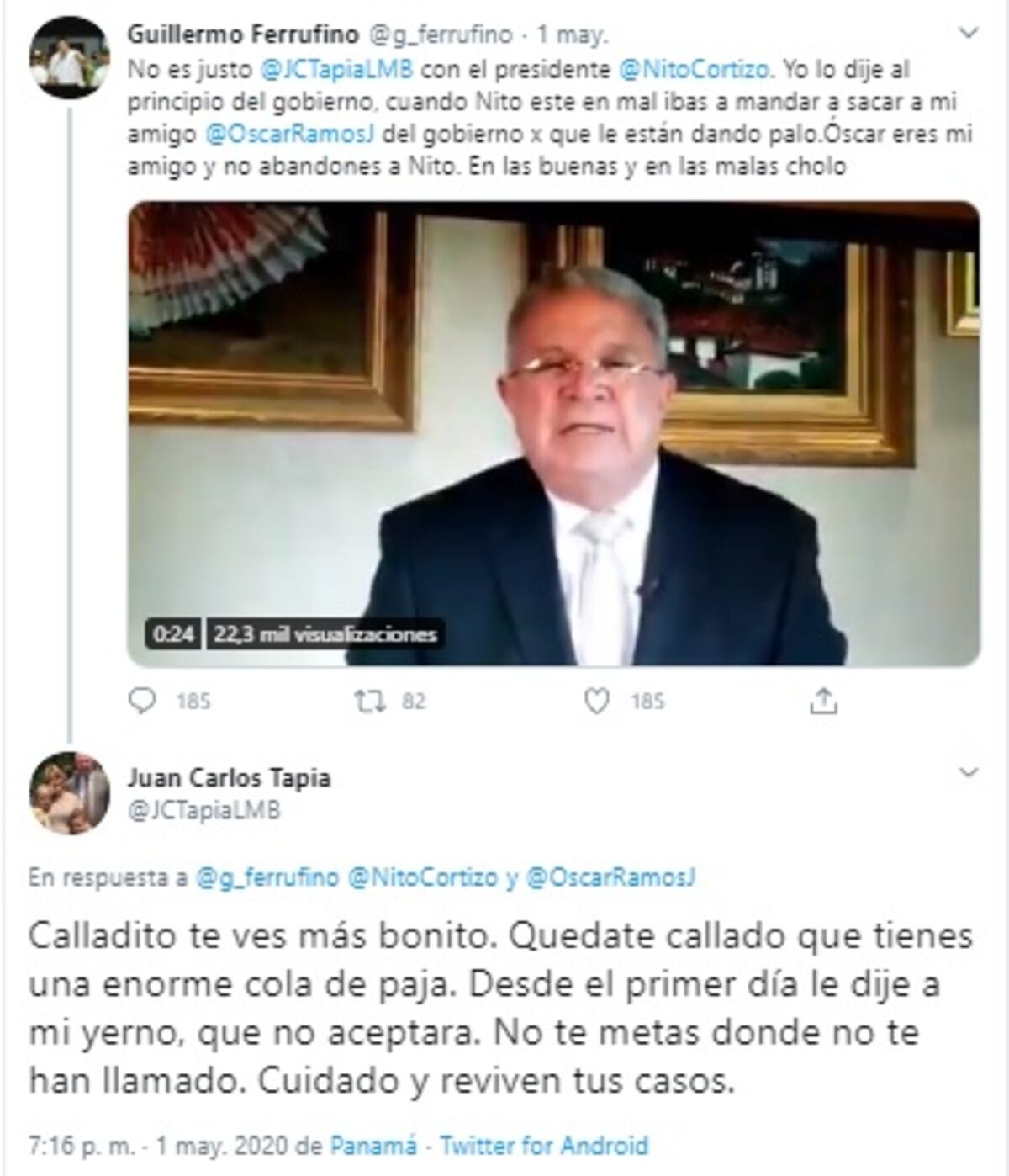Image resolution: width=1009 pixels, height=1176 pixels.
Task: Open @OscarRamosJ in reply-to line
Action: pos(610,877)
